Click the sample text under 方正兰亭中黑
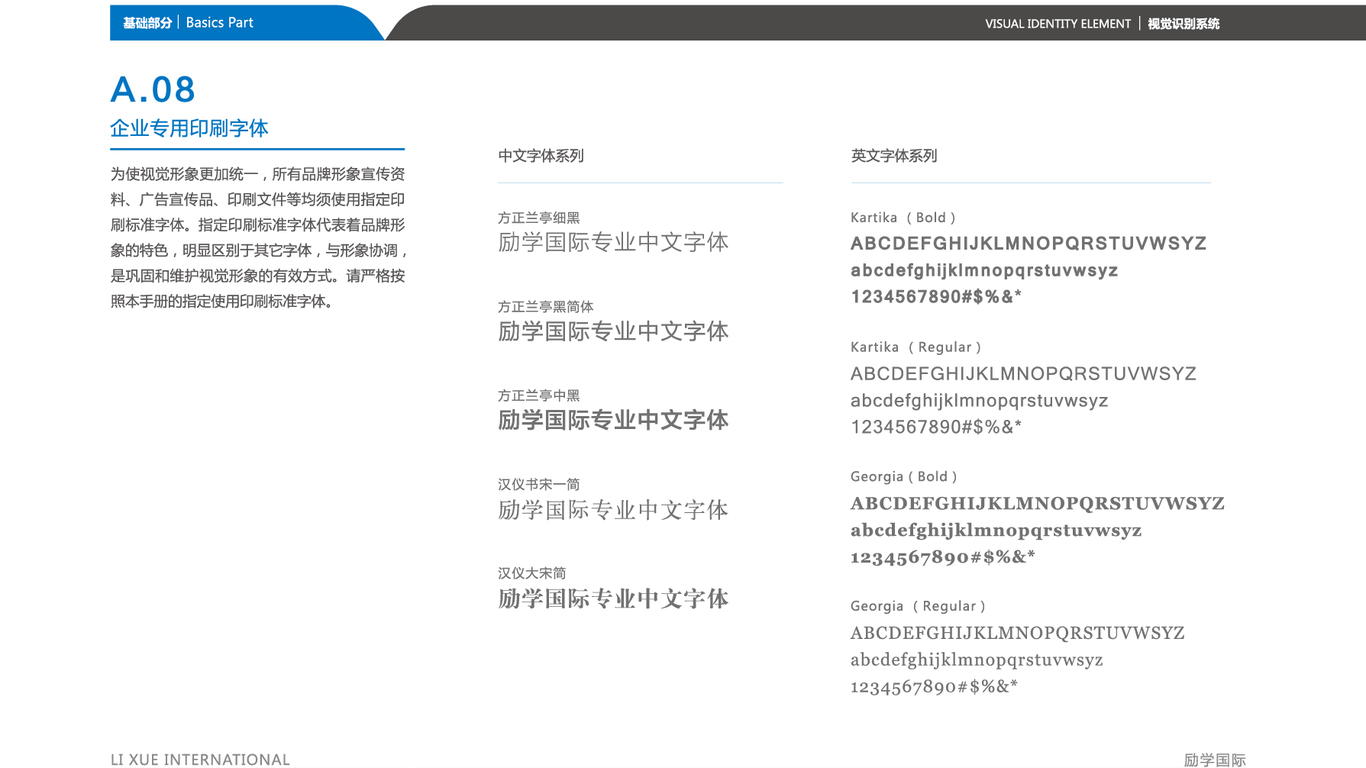The height and width of the screenshot is (768, 1366). [613, 420]
